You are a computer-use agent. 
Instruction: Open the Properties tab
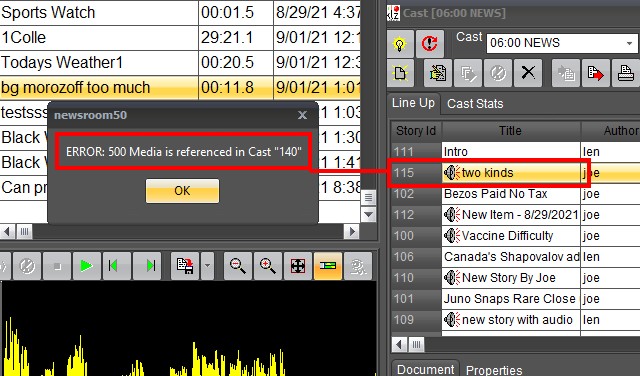(494, 370)
